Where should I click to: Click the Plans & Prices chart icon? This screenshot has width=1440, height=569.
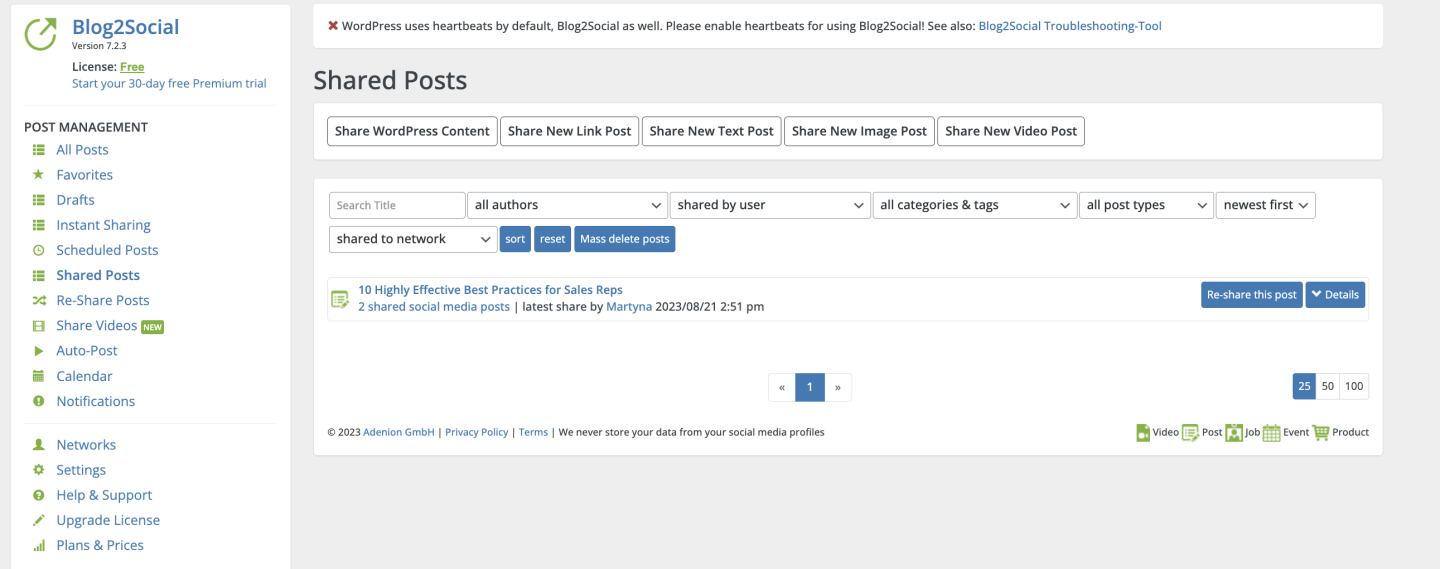(x=39, y=545)
